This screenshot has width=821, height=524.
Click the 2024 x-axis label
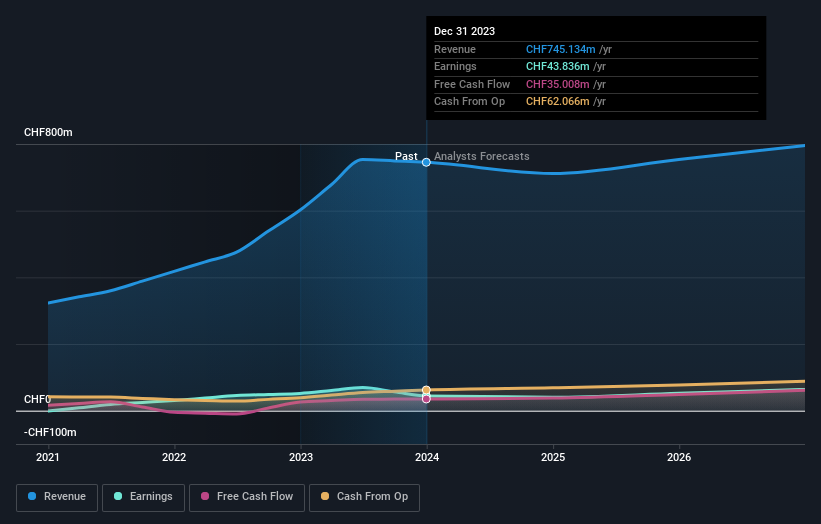tap(427, 458)
